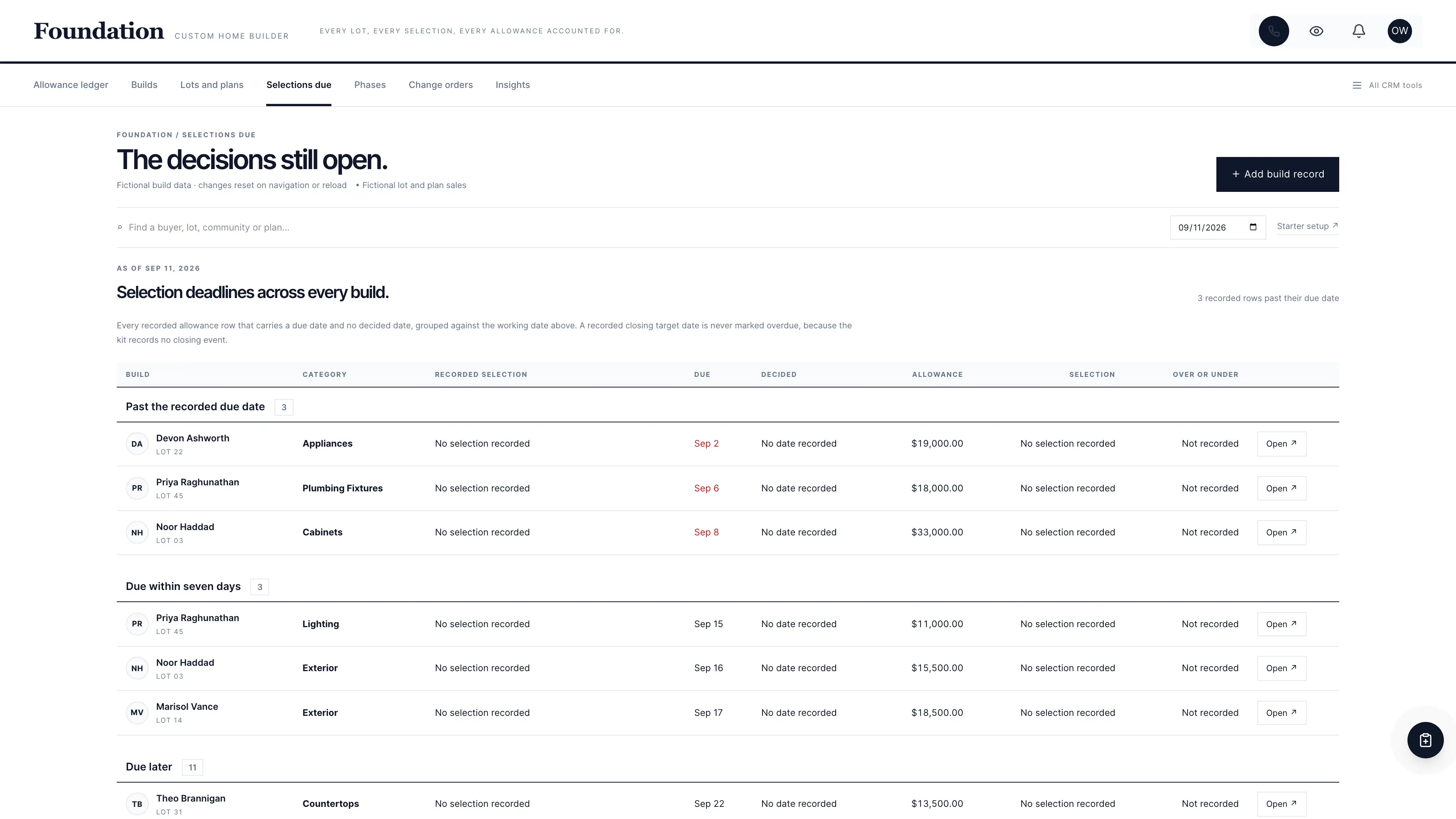Focus the buyer, lot, community search field
1456x819 pixels.
(639, 227)
